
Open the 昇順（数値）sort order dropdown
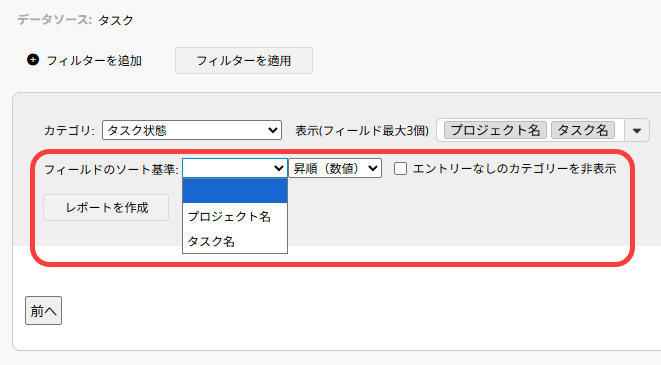pyautogui.click(x=335, y=168)
